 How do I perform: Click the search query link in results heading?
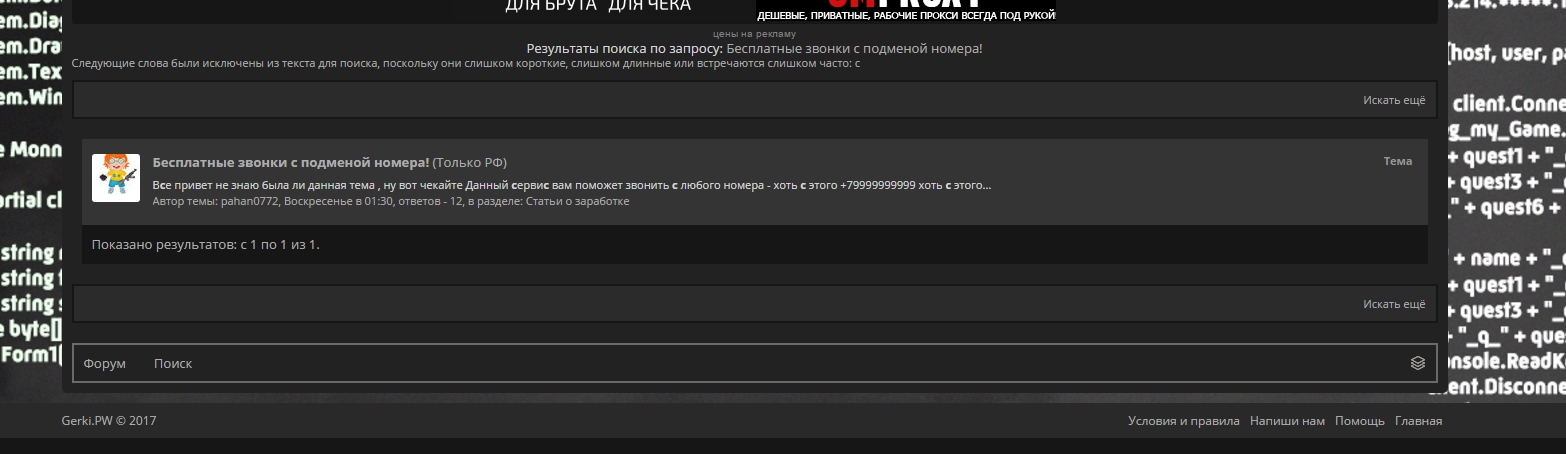[854, 48]
